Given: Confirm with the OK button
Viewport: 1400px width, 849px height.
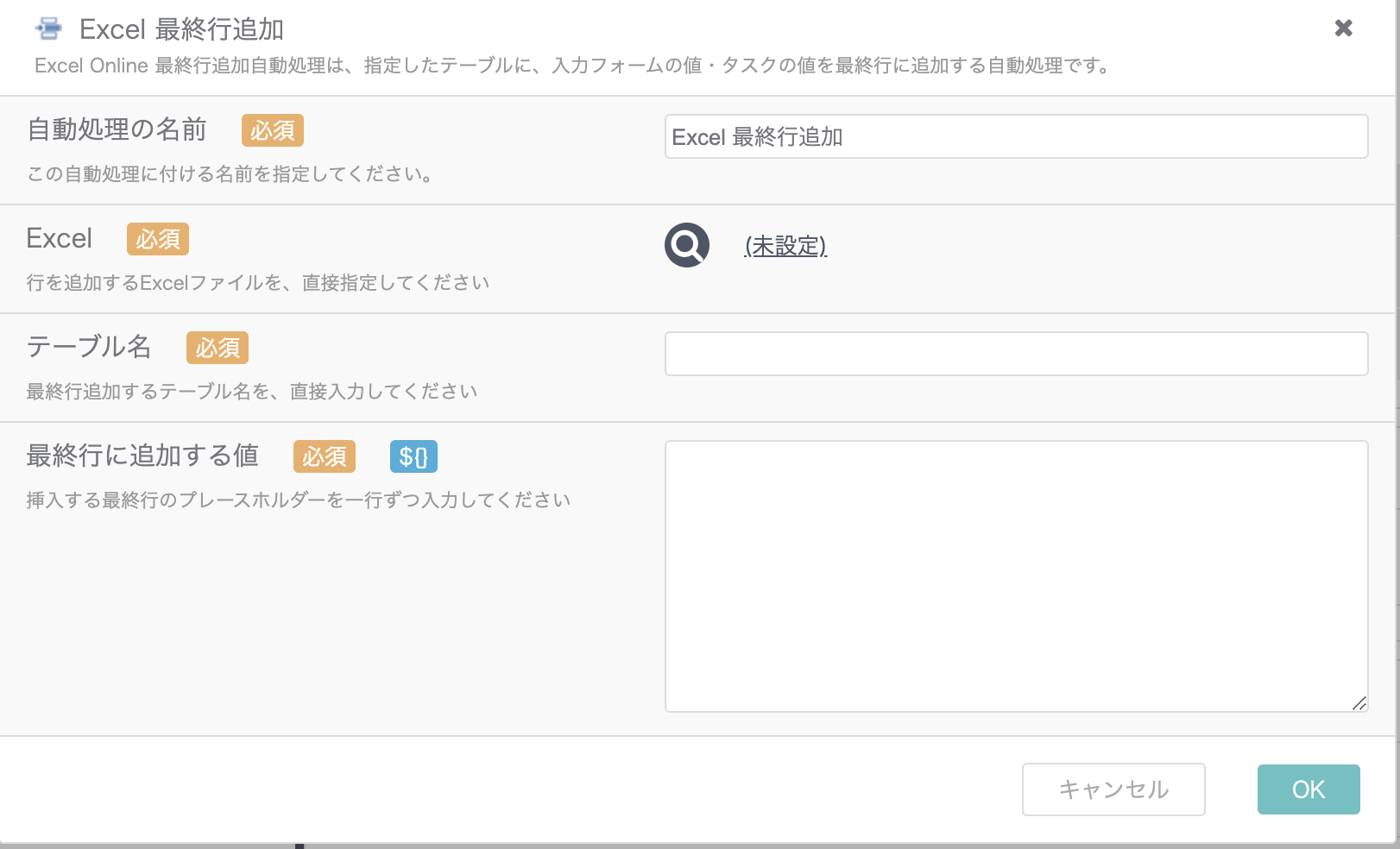Looking at the screenshot, I should [1309, 789].
